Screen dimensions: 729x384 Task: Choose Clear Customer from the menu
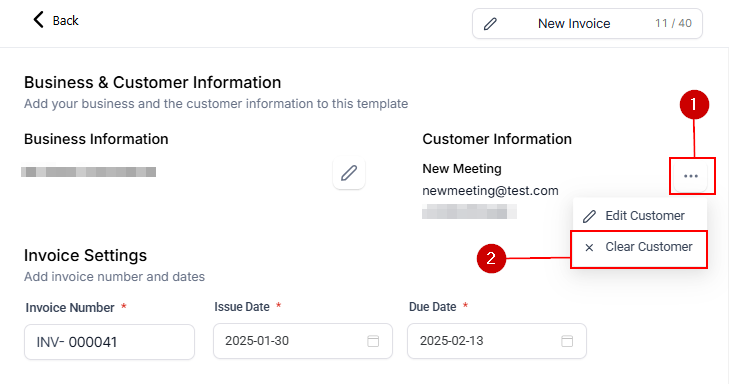tap(640, 247)
